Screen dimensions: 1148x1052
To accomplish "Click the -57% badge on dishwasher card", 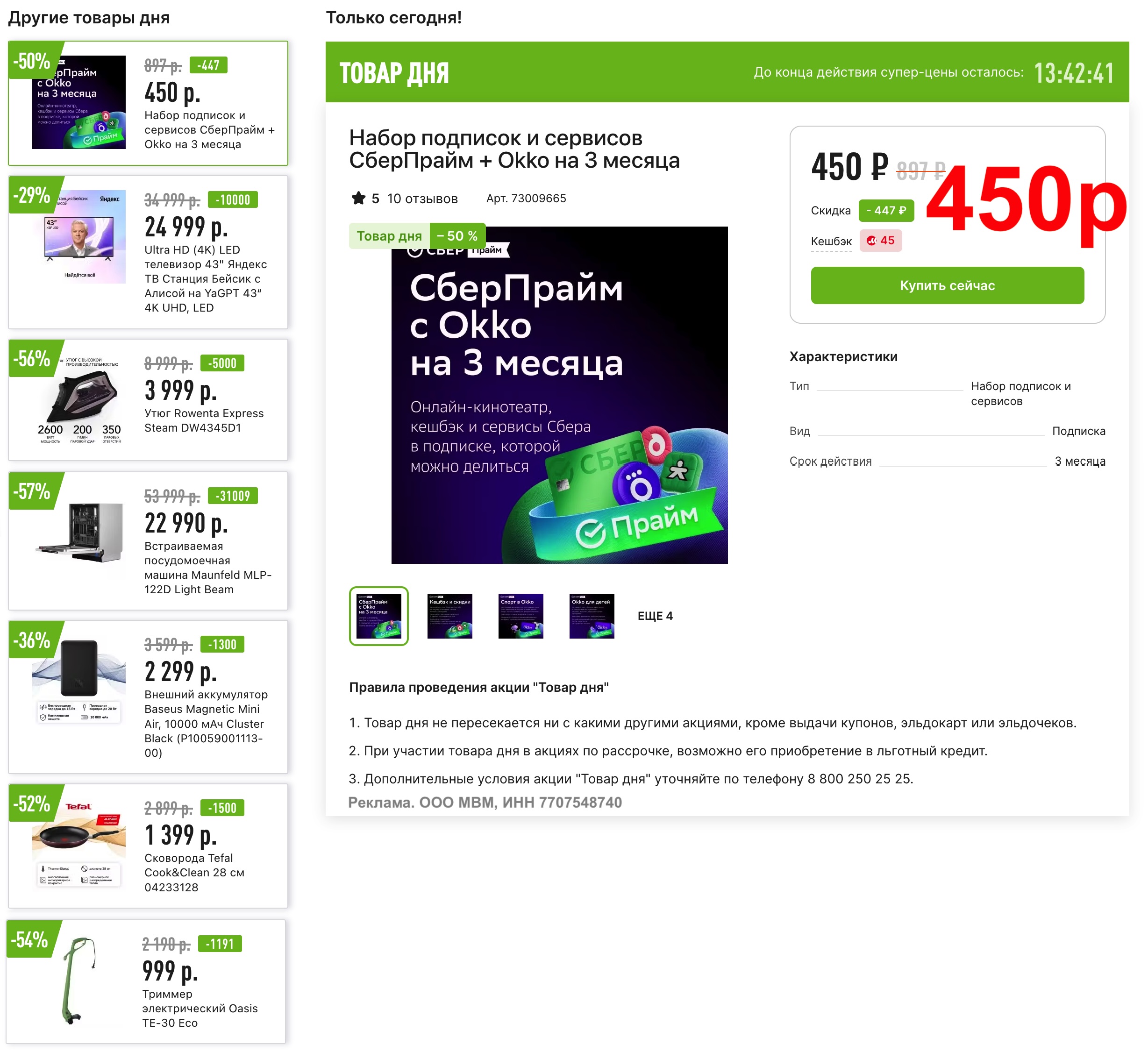I will pos(32,491).
